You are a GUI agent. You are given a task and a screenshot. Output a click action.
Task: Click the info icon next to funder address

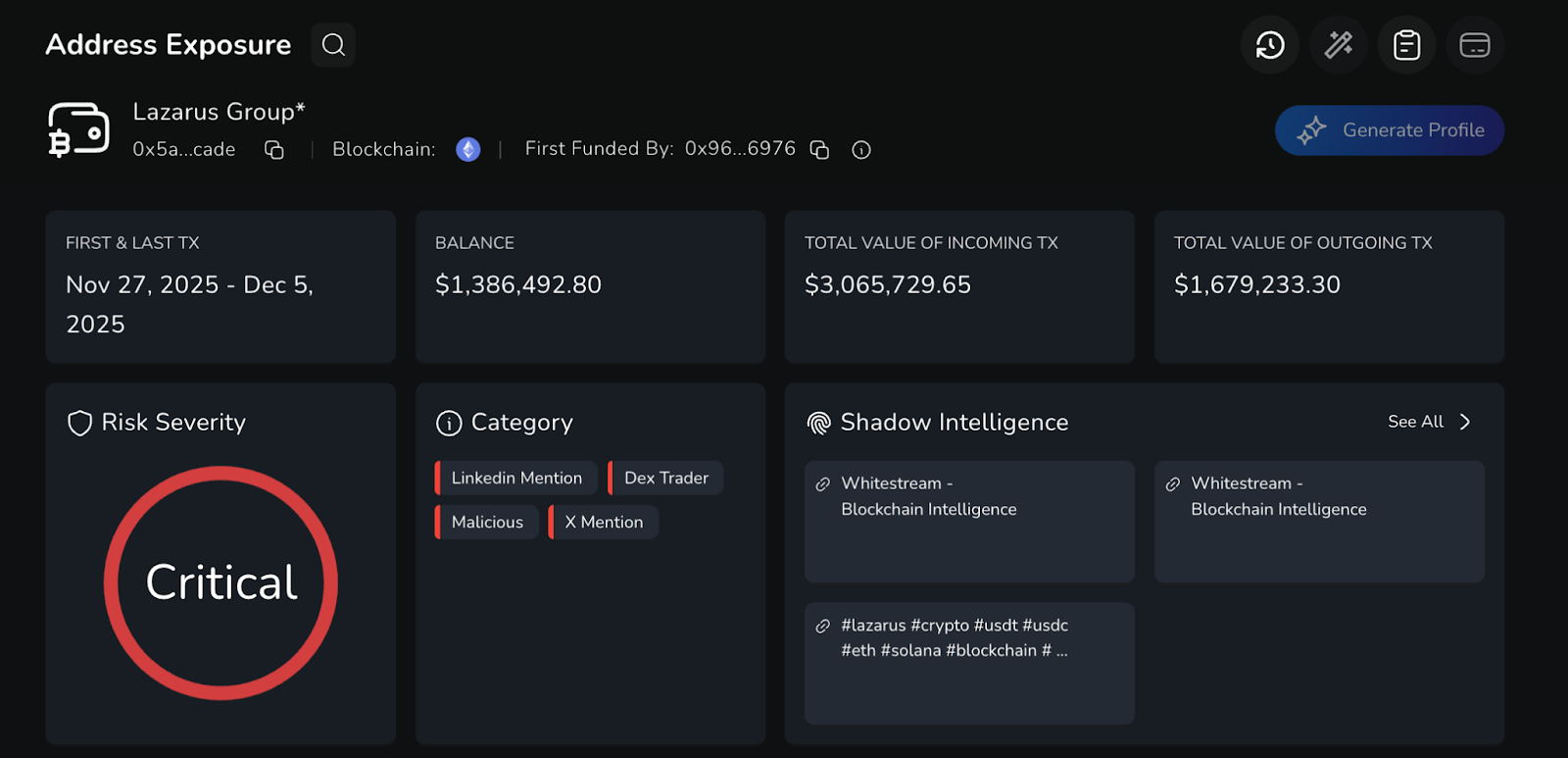[861, 150]
